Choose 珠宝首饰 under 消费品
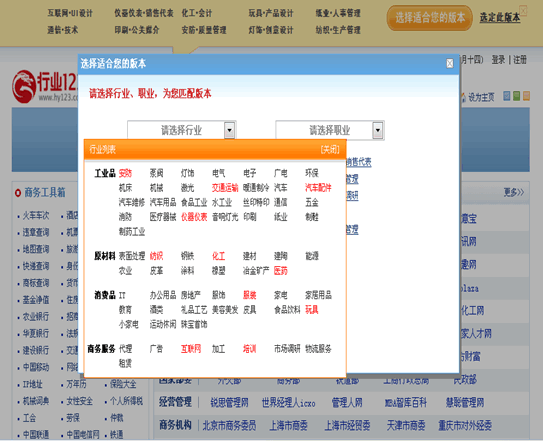Screen dimensions: 543x441 coord(194,325)
